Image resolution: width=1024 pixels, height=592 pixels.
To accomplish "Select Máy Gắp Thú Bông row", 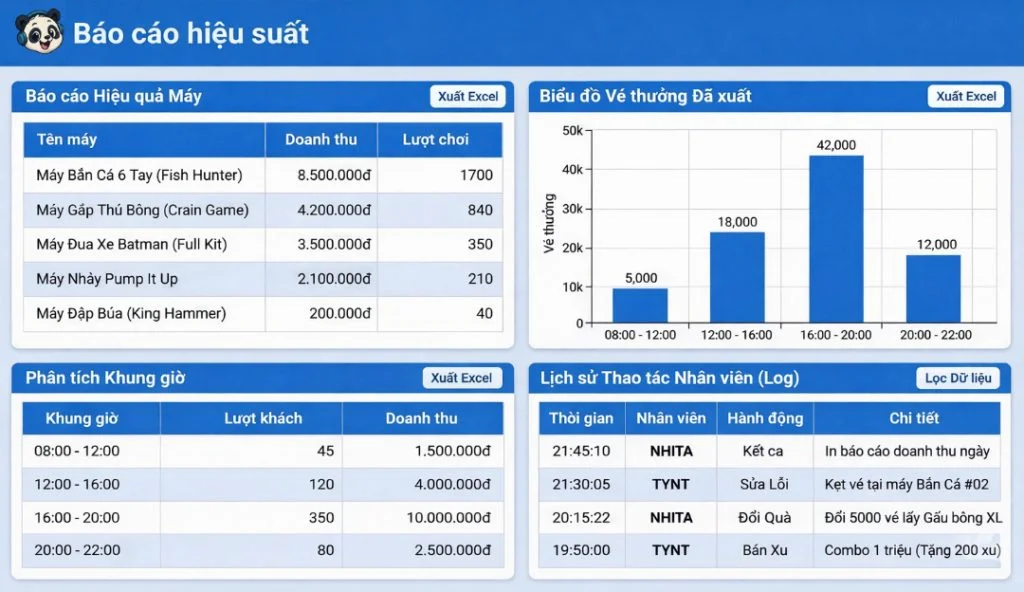I will 142,210.
